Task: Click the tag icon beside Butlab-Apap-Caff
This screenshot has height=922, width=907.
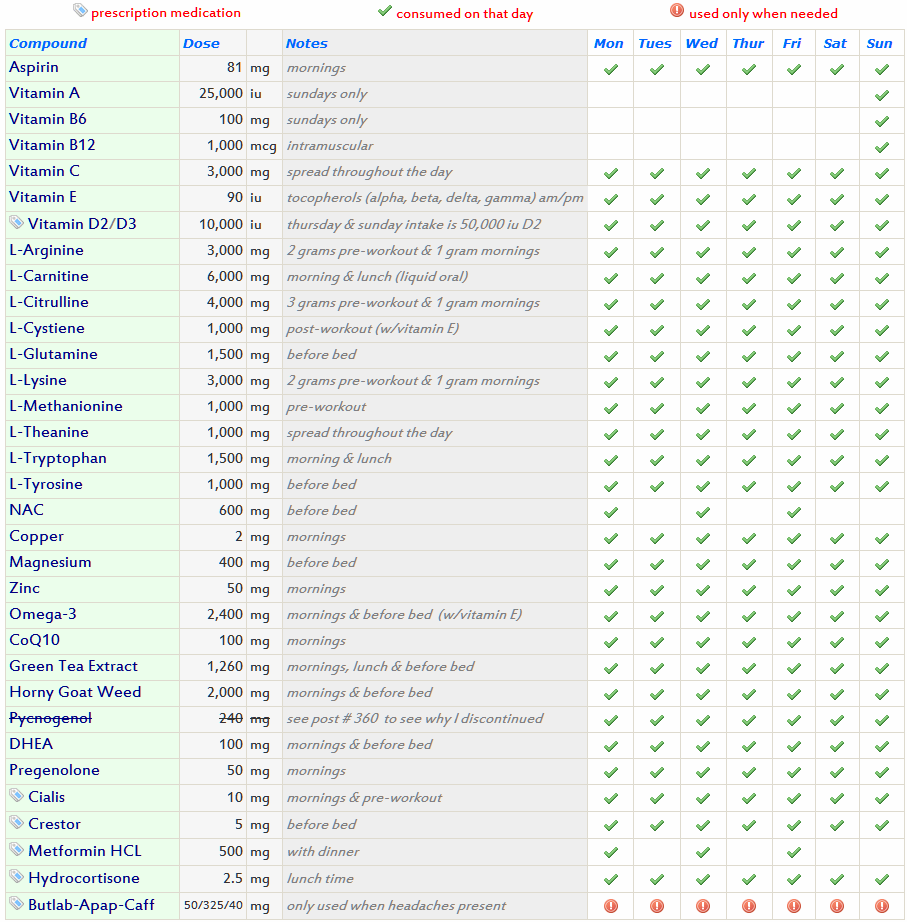Action: pyautogui.click(x=16, y=904)
